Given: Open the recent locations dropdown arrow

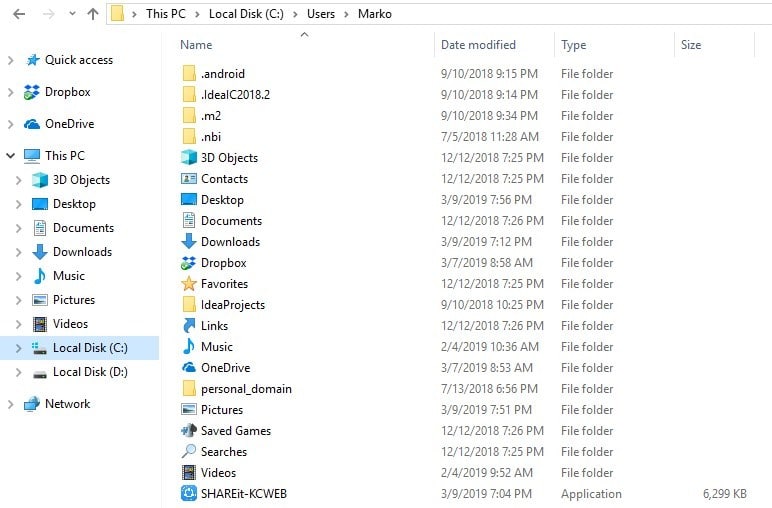Looking at the screenshot, I should [72, 14].
